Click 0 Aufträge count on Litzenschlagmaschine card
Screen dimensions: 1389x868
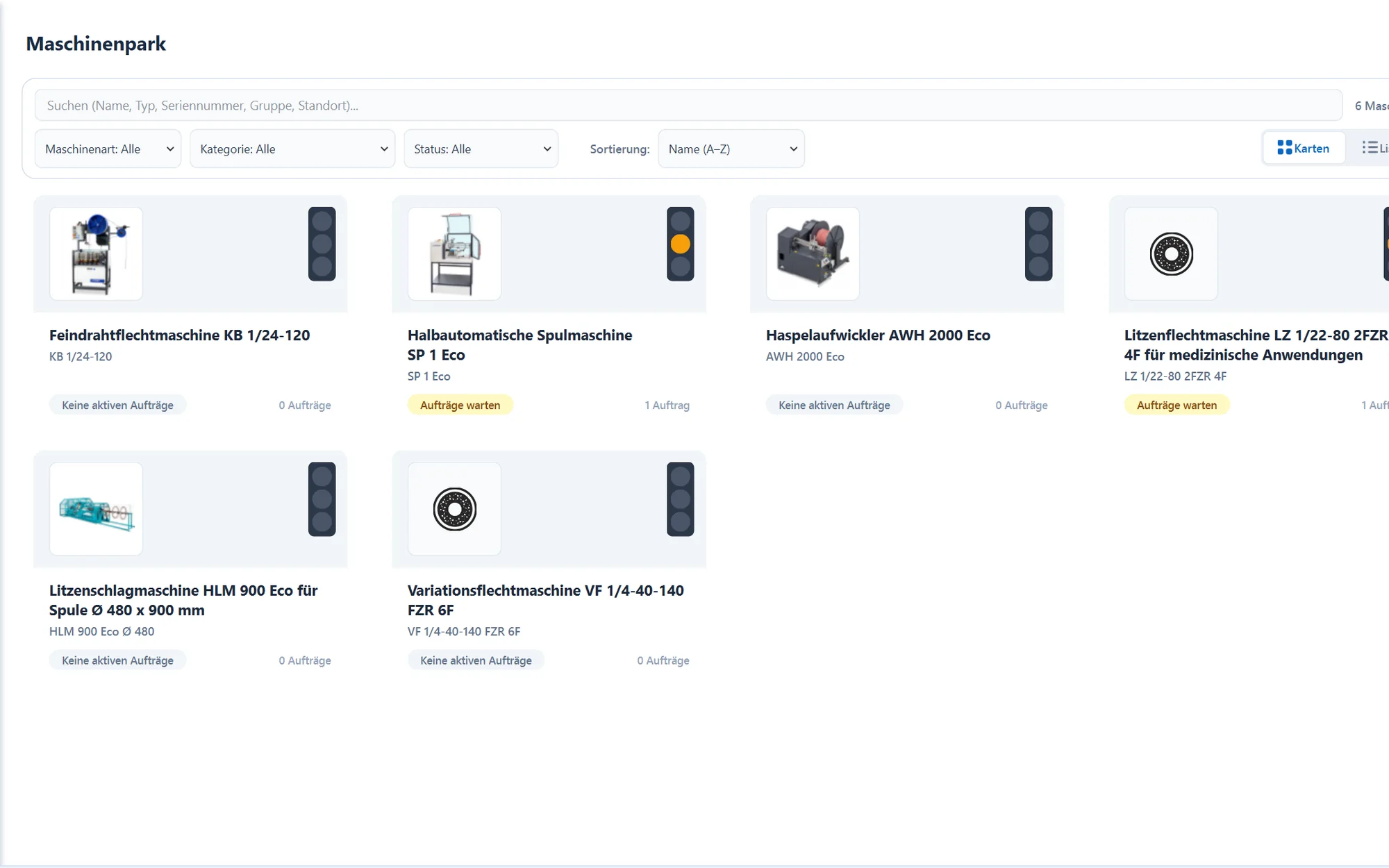(x=305, y=660)
